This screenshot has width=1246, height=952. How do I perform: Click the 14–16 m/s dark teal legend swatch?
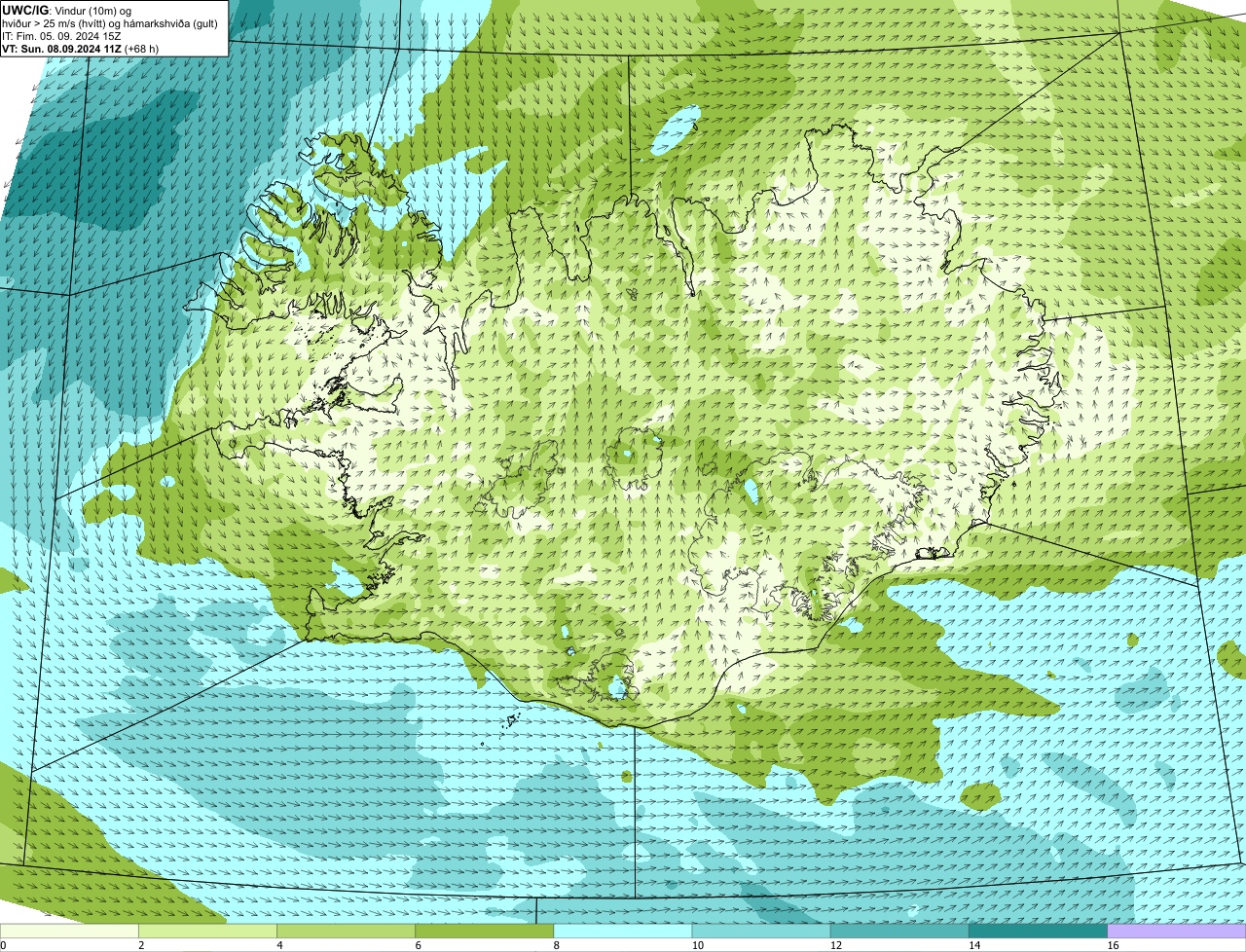click(x=1039, y=932)
